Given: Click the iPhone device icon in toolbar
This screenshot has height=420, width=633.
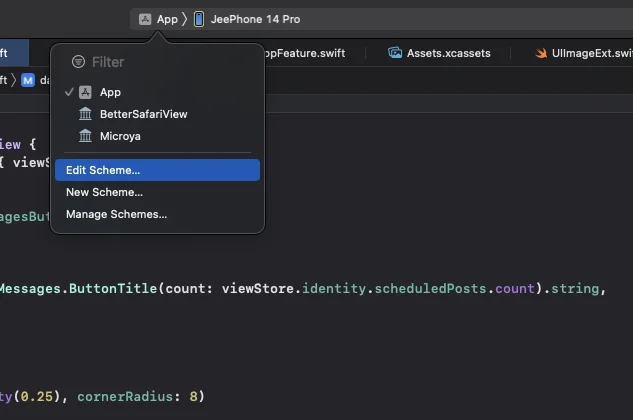Looking at the screenshot, I should click(x=199, y=19).
